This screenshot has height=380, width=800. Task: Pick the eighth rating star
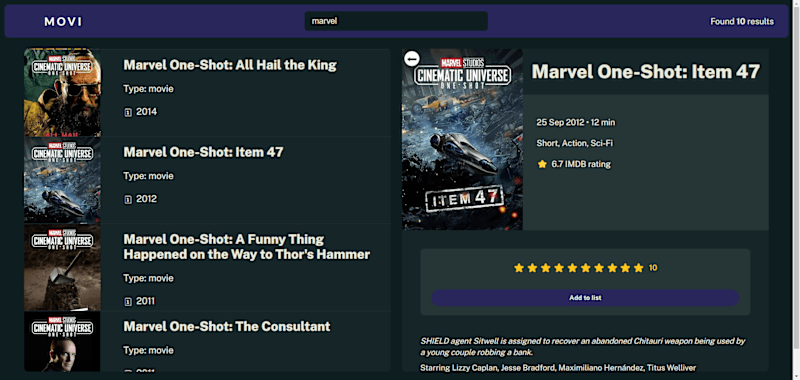click(x=612, y=268)
